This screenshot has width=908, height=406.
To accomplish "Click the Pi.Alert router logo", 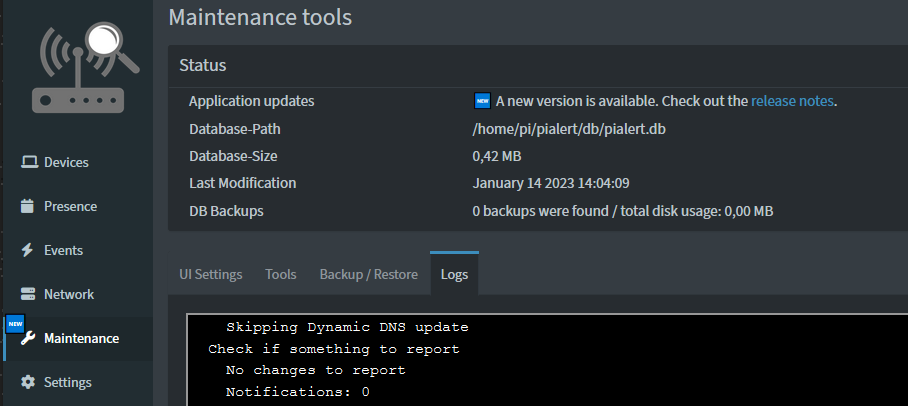I will 78,68.
